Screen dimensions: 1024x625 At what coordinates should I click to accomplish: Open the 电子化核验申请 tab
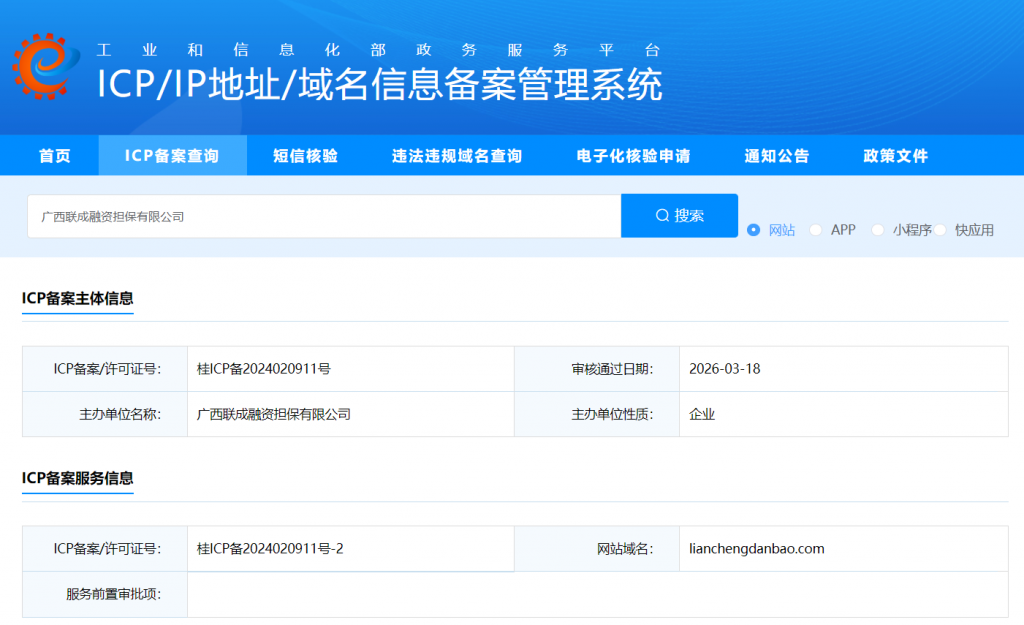pos(633,155)
